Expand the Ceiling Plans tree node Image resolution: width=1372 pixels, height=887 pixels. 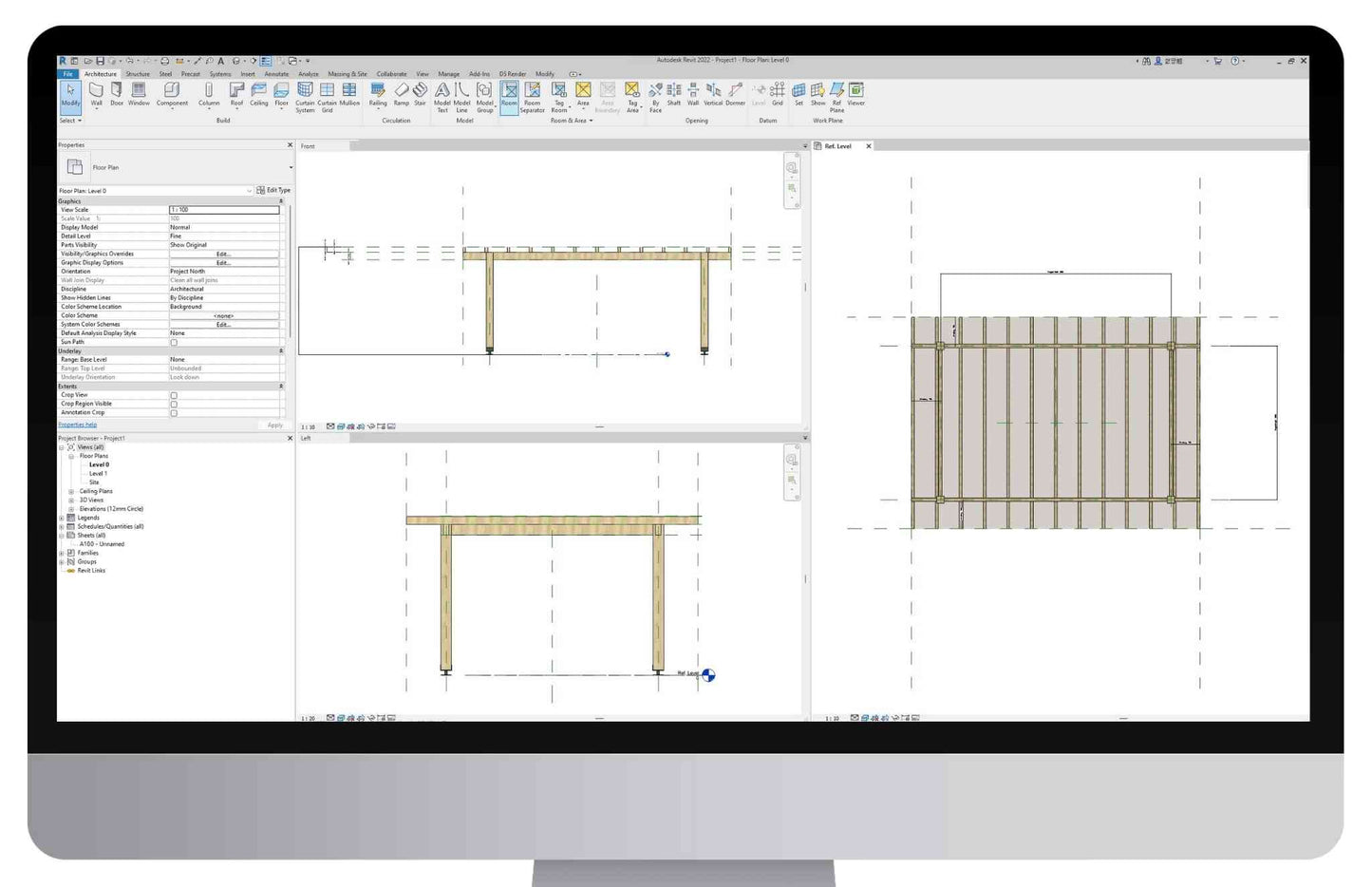(71, 492)
